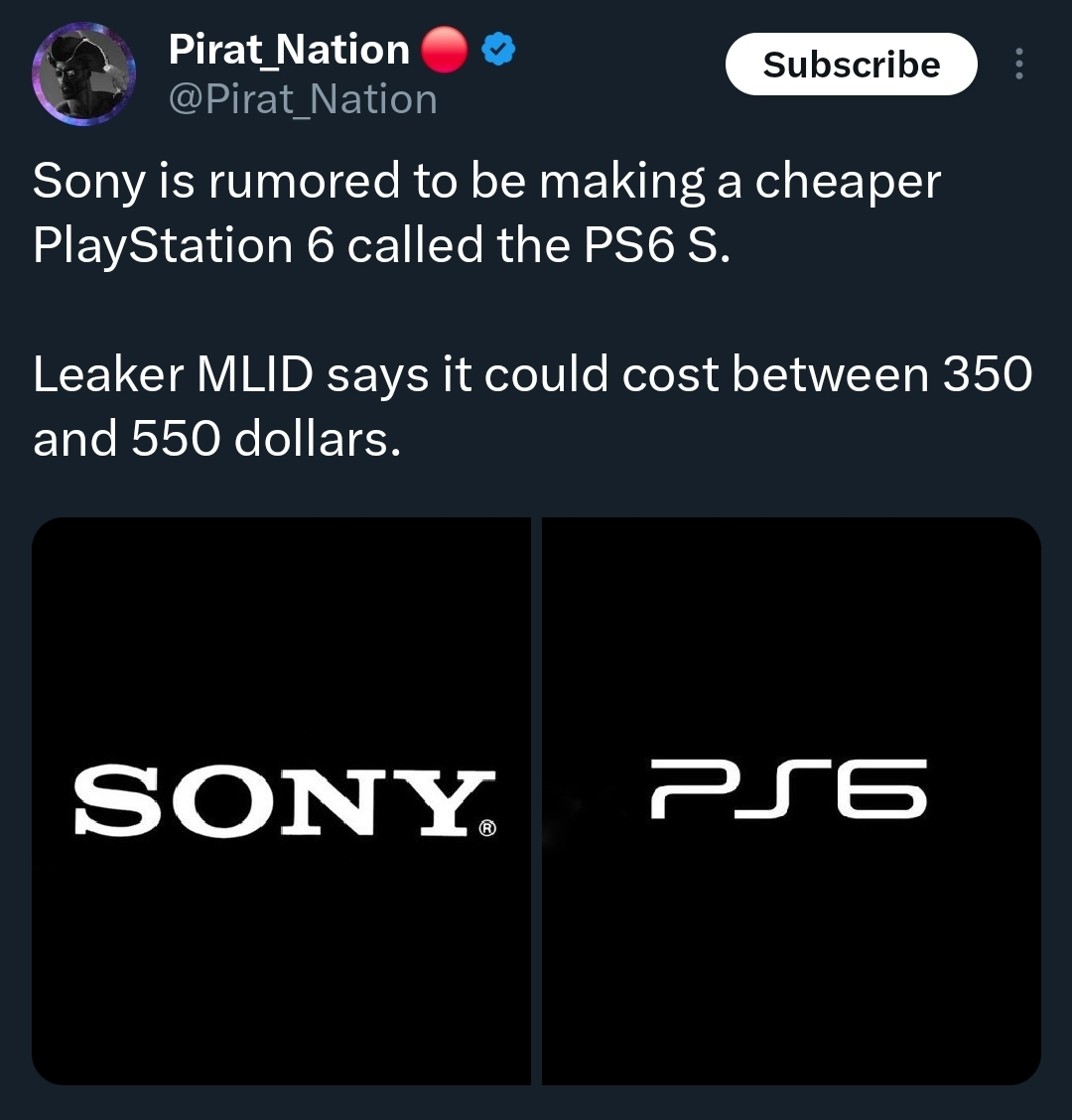Open the @Pirat_Nation handle link
The image size is (1072, 1120).
[303, 99]
